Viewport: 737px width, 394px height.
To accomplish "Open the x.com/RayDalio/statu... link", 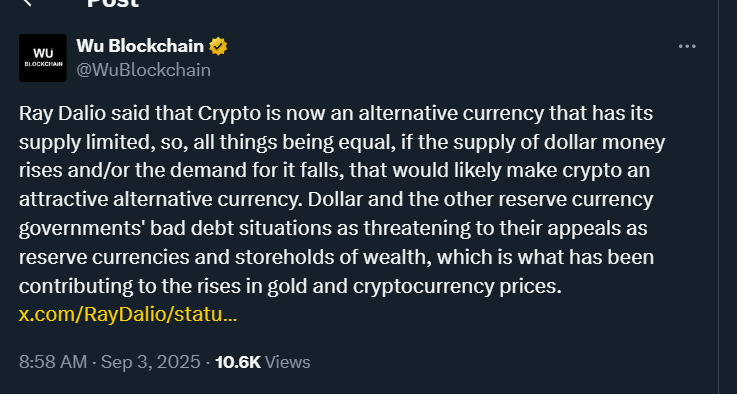I will [128, 315].
